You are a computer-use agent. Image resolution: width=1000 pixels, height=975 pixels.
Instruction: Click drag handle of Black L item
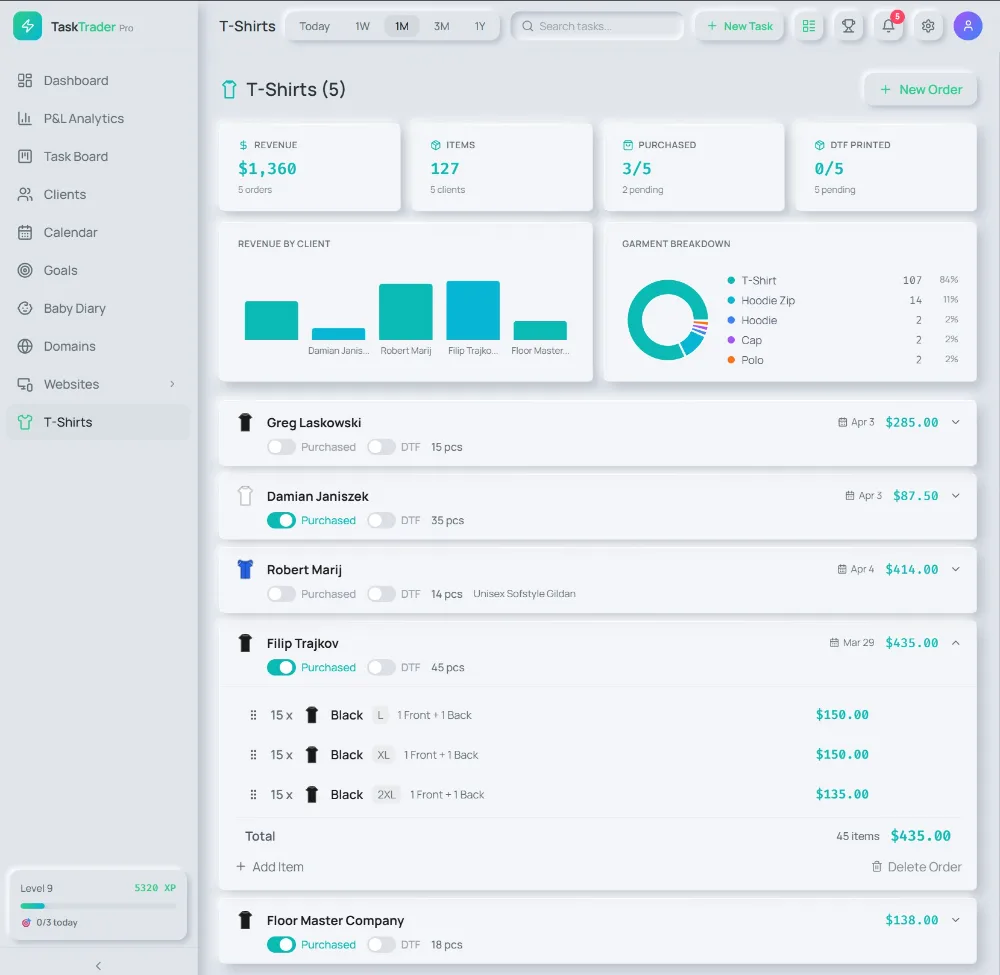pos(253,715)
